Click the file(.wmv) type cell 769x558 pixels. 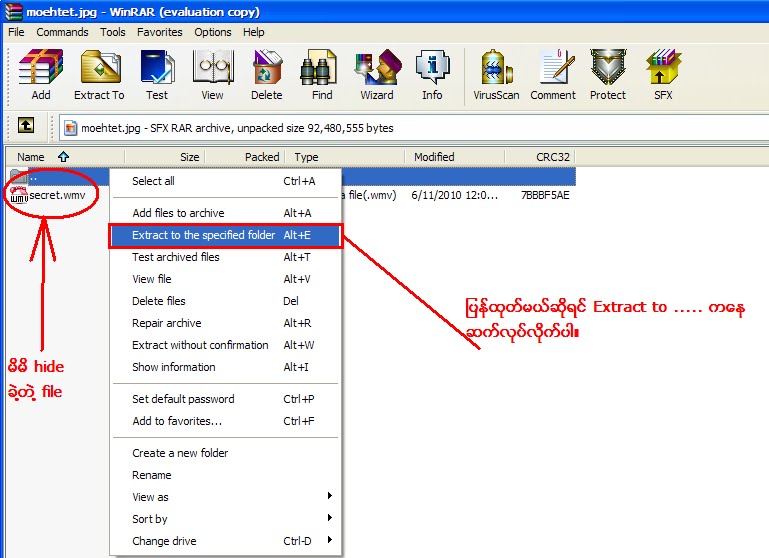[x=369, y=195]
